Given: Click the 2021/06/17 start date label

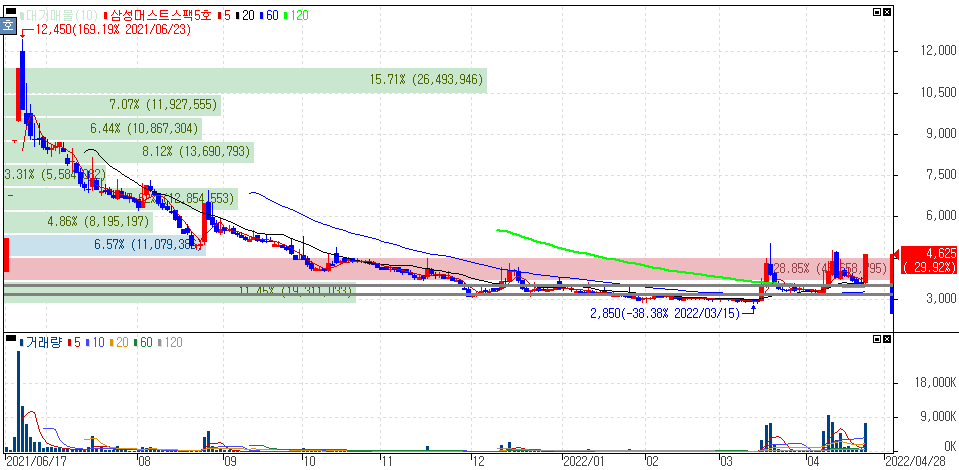Looking at the screenshot, I should pos(36,460).
